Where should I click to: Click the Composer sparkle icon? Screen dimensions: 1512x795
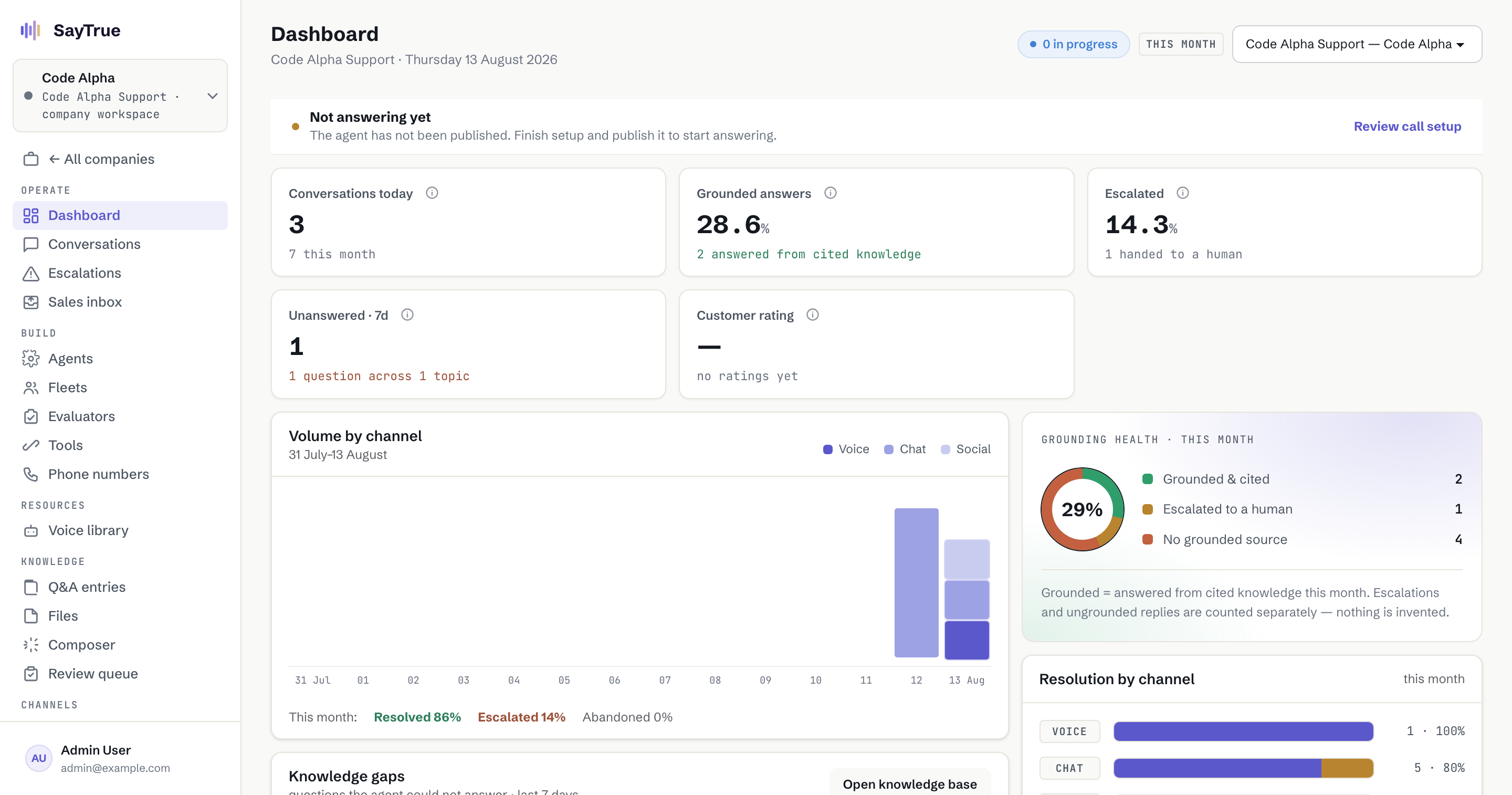30,645
